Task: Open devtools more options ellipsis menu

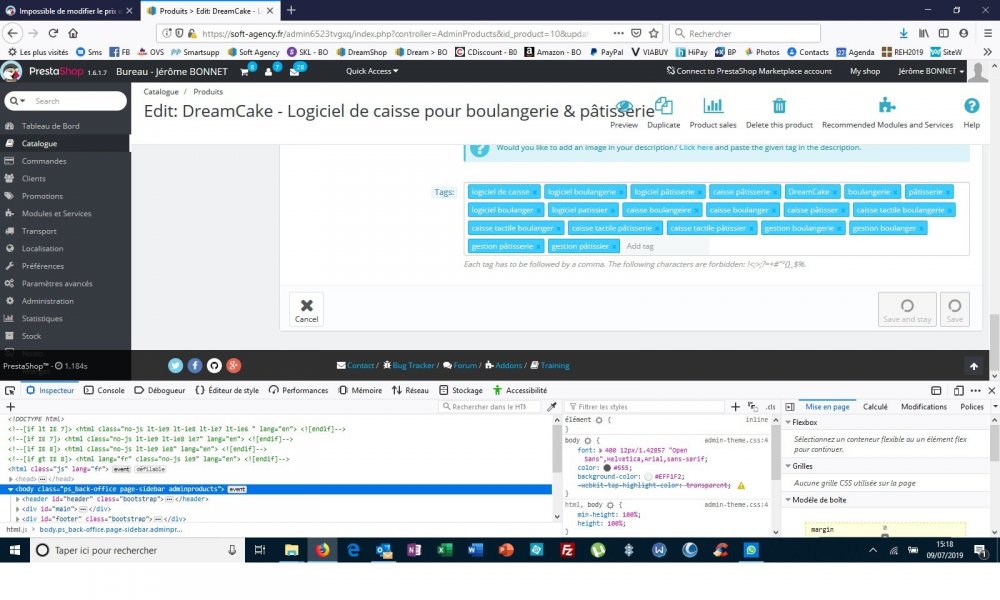Action: (975, 390)
